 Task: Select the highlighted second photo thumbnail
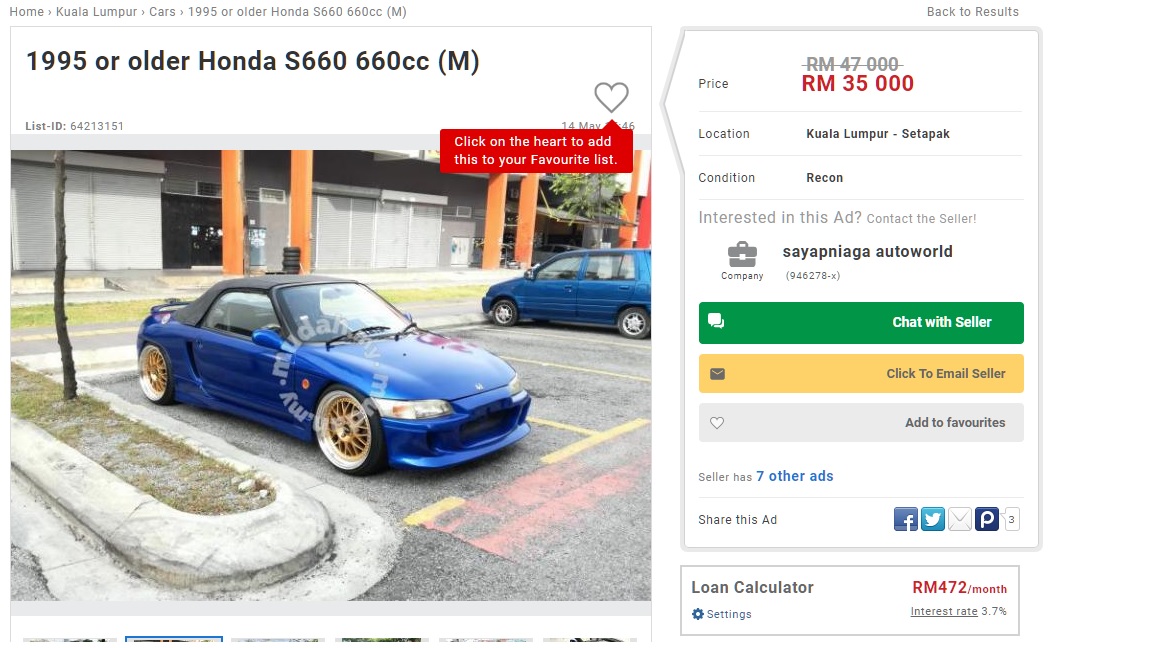pos(173,641)
